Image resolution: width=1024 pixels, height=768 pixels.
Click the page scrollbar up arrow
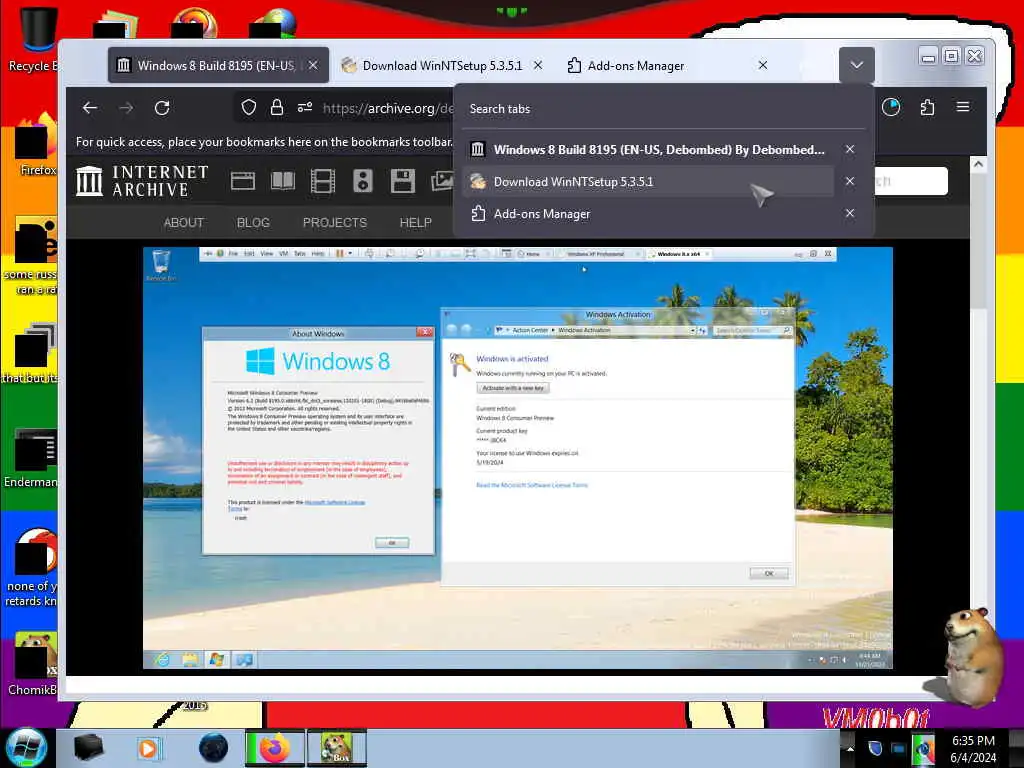pyautogui.click(x=978, y=164)
